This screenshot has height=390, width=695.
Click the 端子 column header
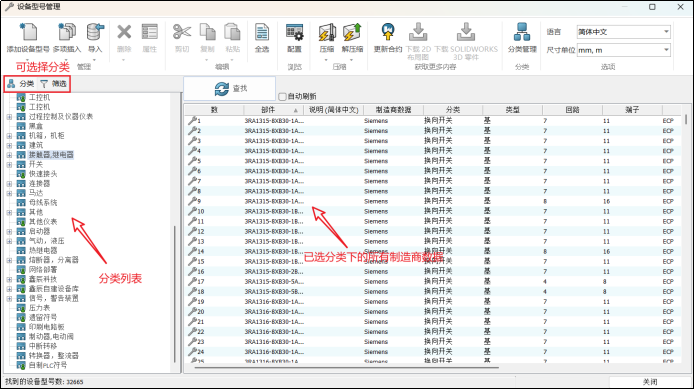[x=632, y=109]
